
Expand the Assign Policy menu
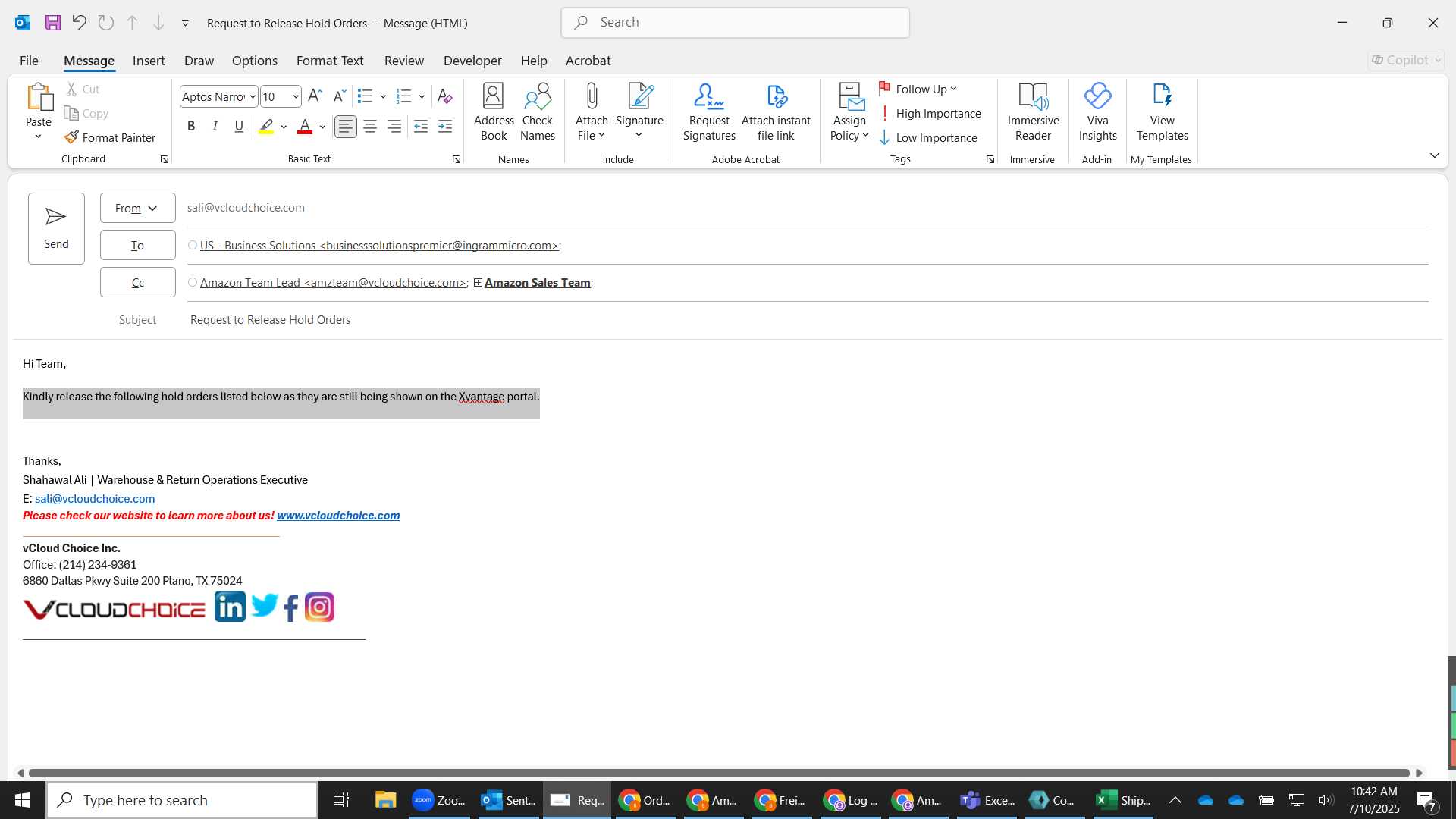click(849, 112)
